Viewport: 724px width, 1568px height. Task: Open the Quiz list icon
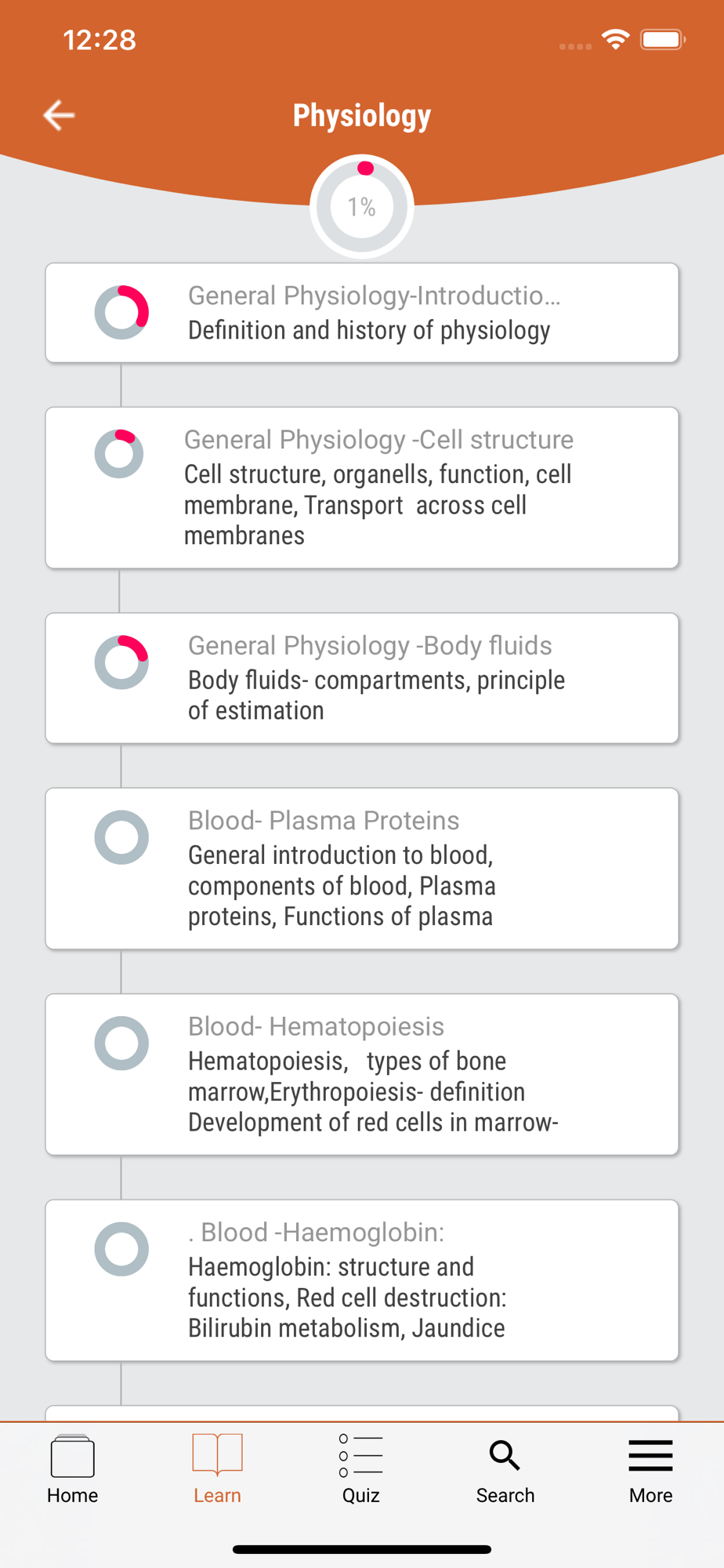(x=361, y=1457)
